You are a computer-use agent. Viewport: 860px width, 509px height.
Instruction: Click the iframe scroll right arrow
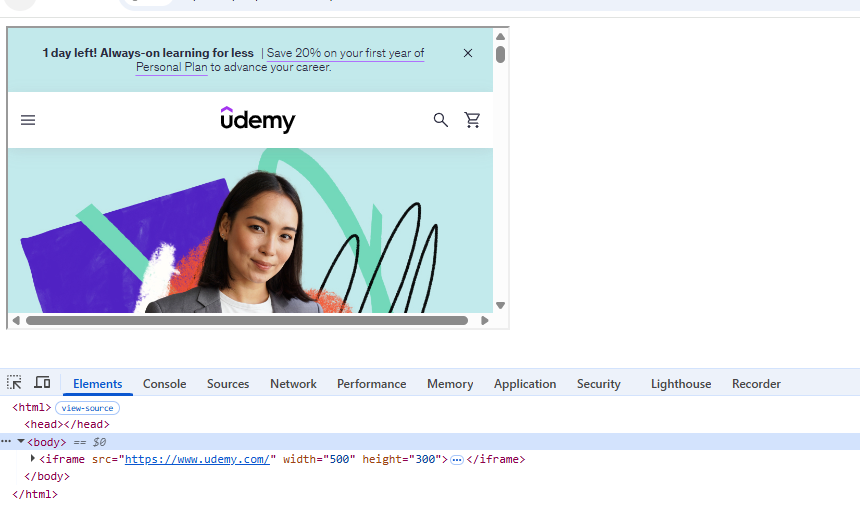pyautogui.click(x=484, y=320)
